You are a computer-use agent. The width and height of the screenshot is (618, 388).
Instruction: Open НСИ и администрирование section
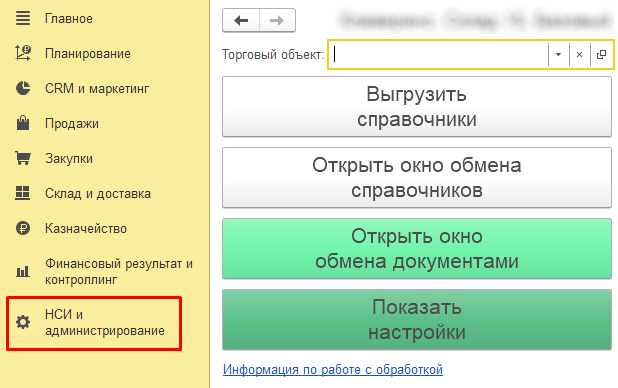coord(104,322)
